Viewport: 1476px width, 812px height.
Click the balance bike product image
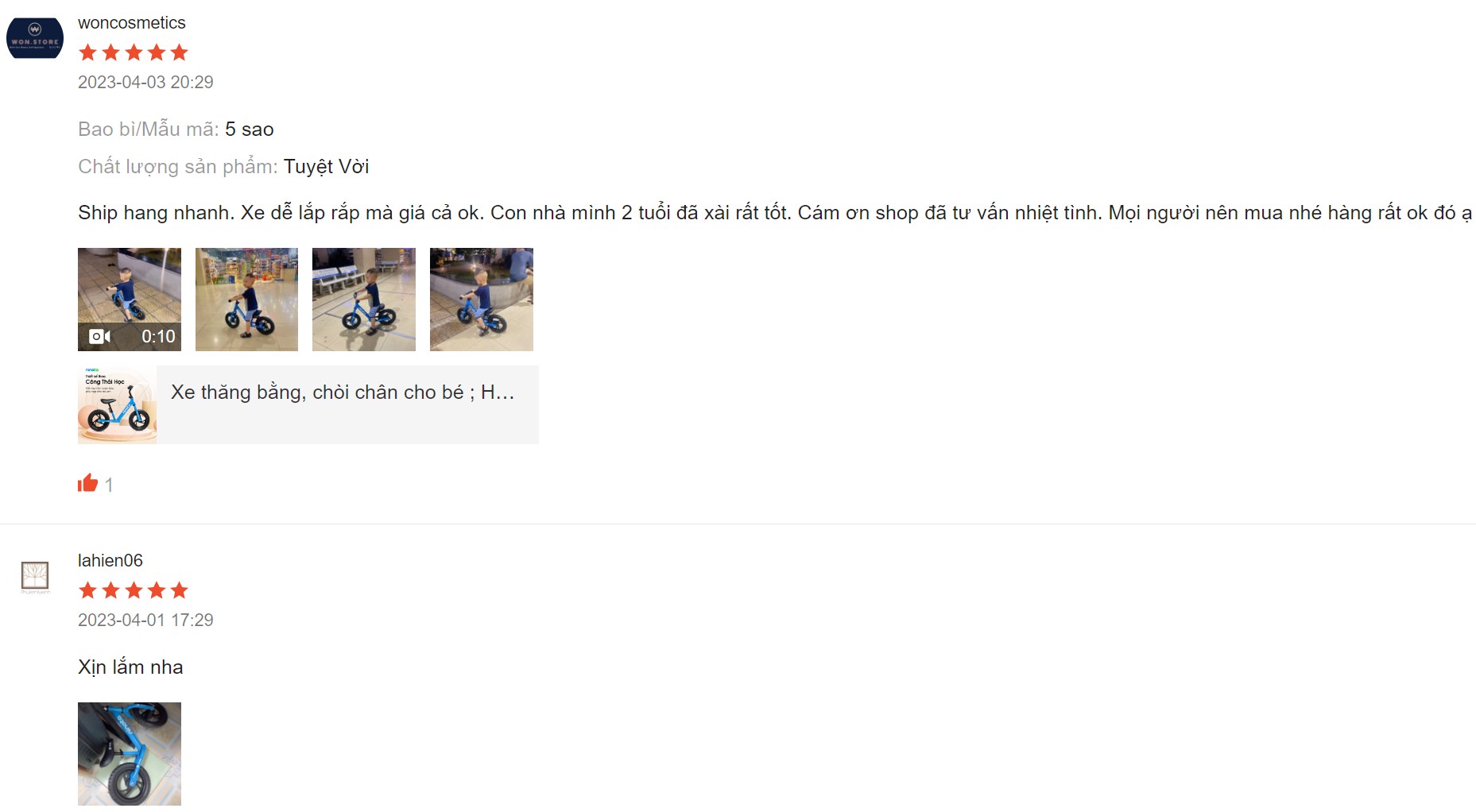117,404
